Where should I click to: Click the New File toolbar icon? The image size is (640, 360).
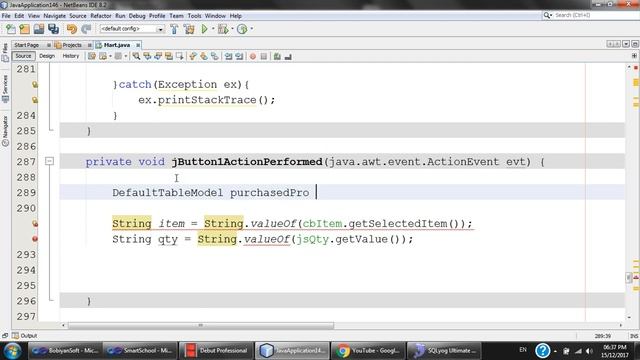(11, 29)
